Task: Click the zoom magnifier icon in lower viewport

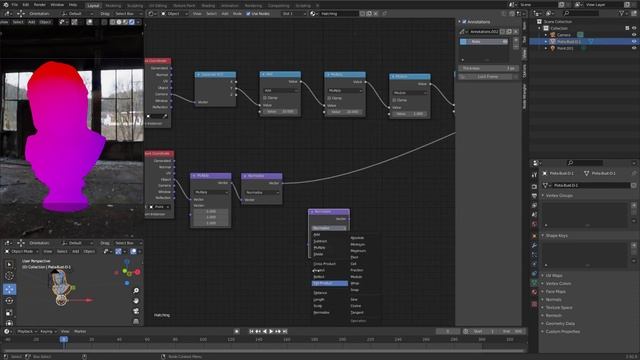Action: point(136,291)
